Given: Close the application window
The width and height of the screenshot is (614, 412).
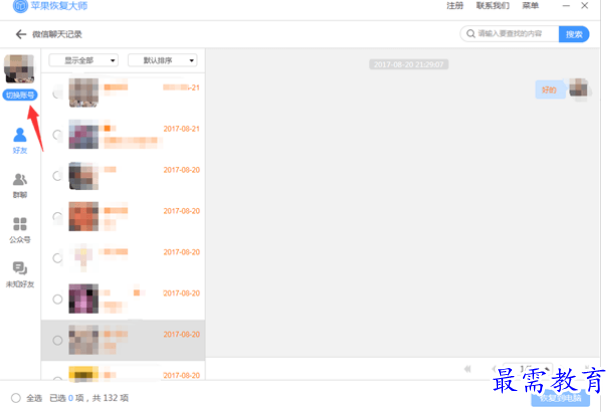Looking at the screenshot, I should [x=585, y=5].
